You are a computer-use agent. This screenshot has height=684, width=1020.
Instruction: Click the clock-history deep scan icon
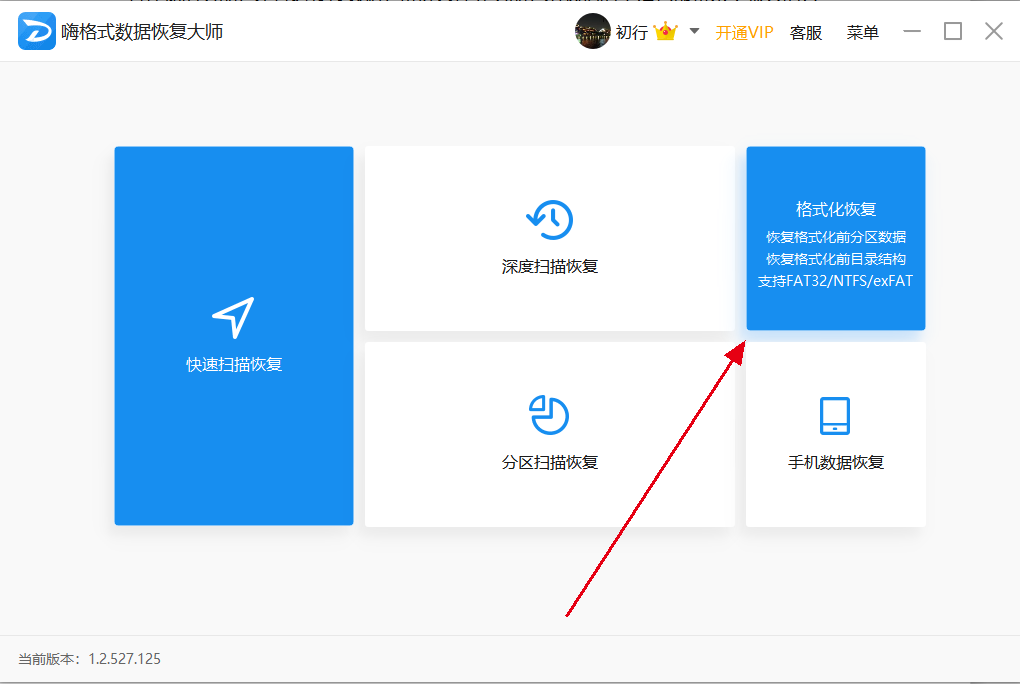550,220
